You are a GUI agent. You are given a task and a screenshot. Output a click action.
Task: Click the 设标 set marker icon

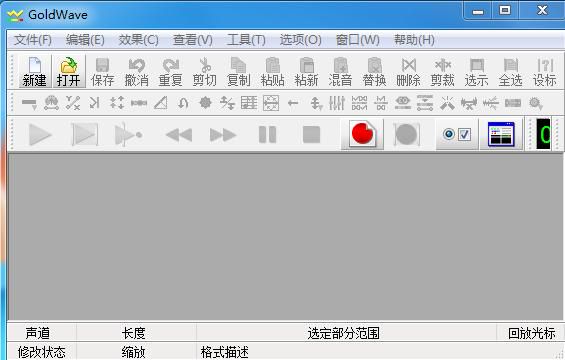pos(544,71)
